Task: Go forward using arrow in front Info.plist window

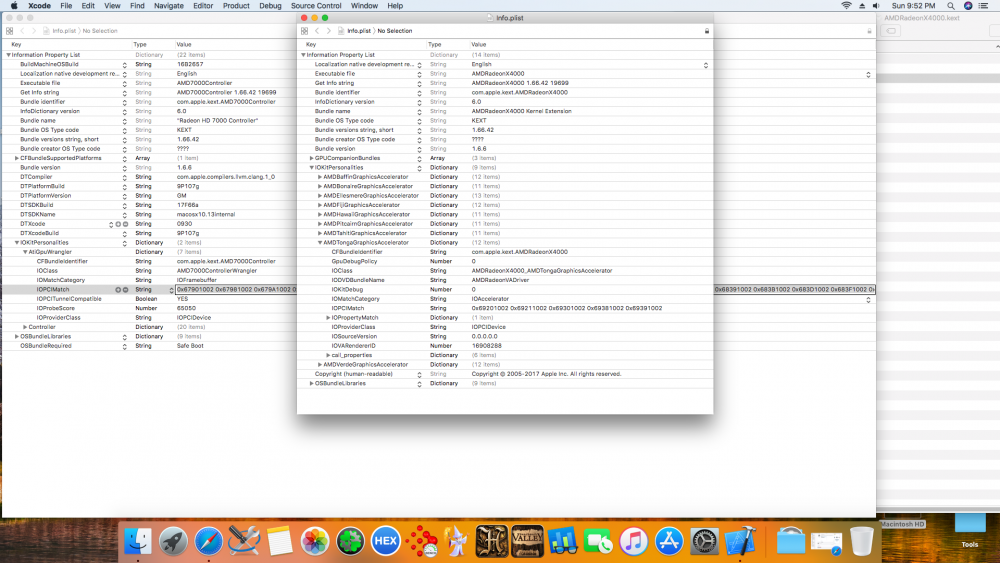Action: (x=328, y=31)
